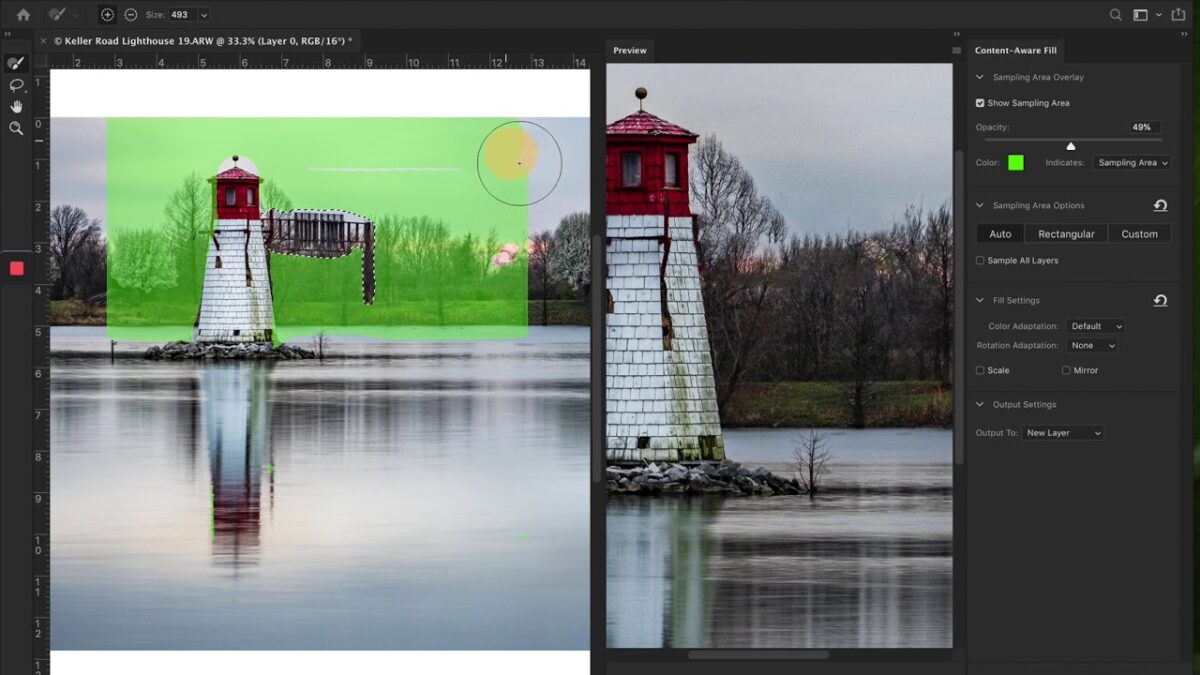The width and height of the screenshot is (1200, 675).
Task: Choose the Rectangular sampling area option
Action: [x=1066, y=234]
